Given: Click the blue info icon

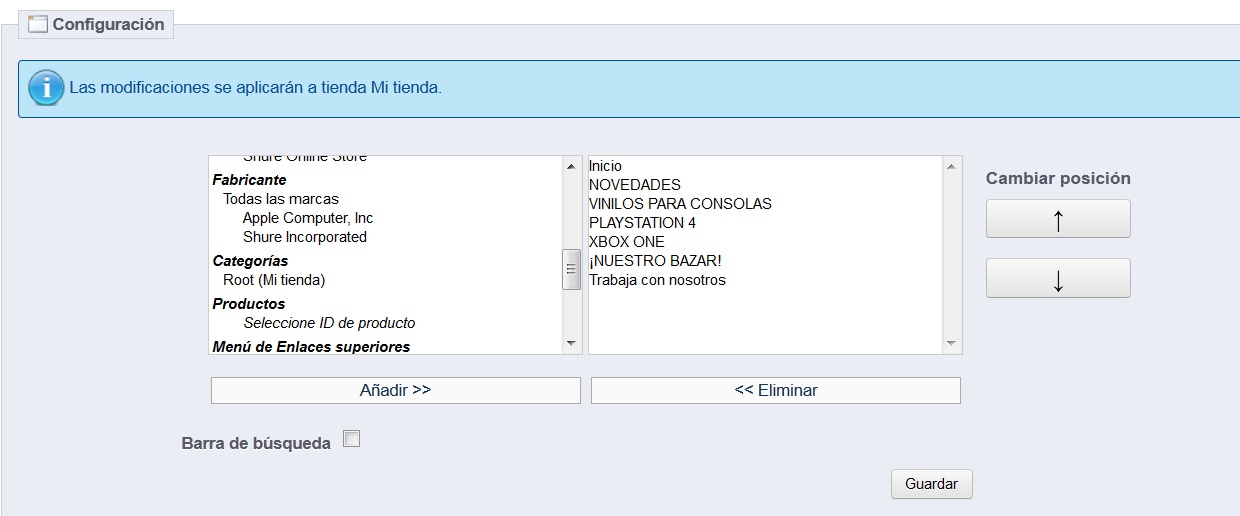Looking at the screenshot, I should [46, 88].
